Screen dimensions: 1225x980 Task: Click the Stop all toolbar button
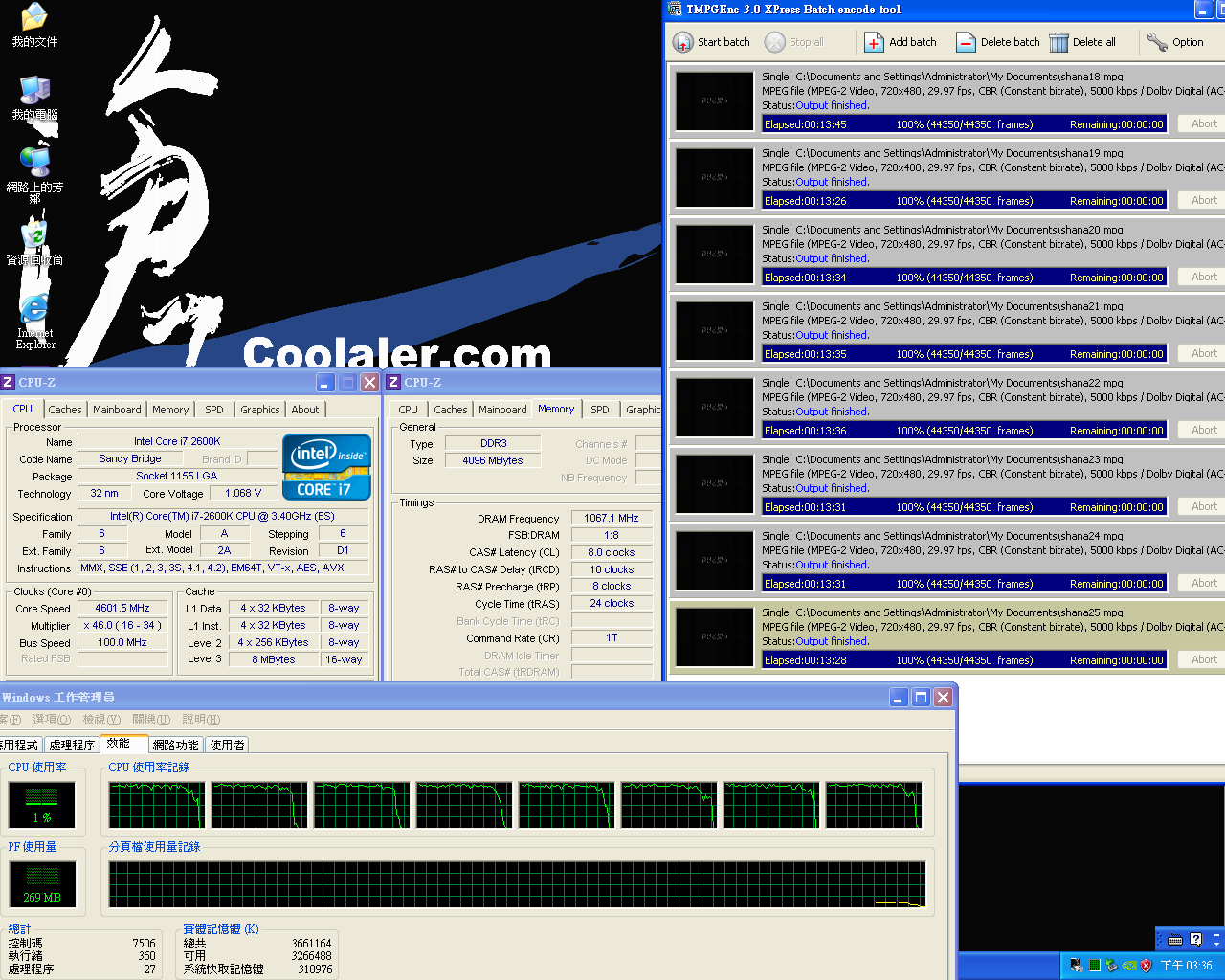tap(794, 42)
